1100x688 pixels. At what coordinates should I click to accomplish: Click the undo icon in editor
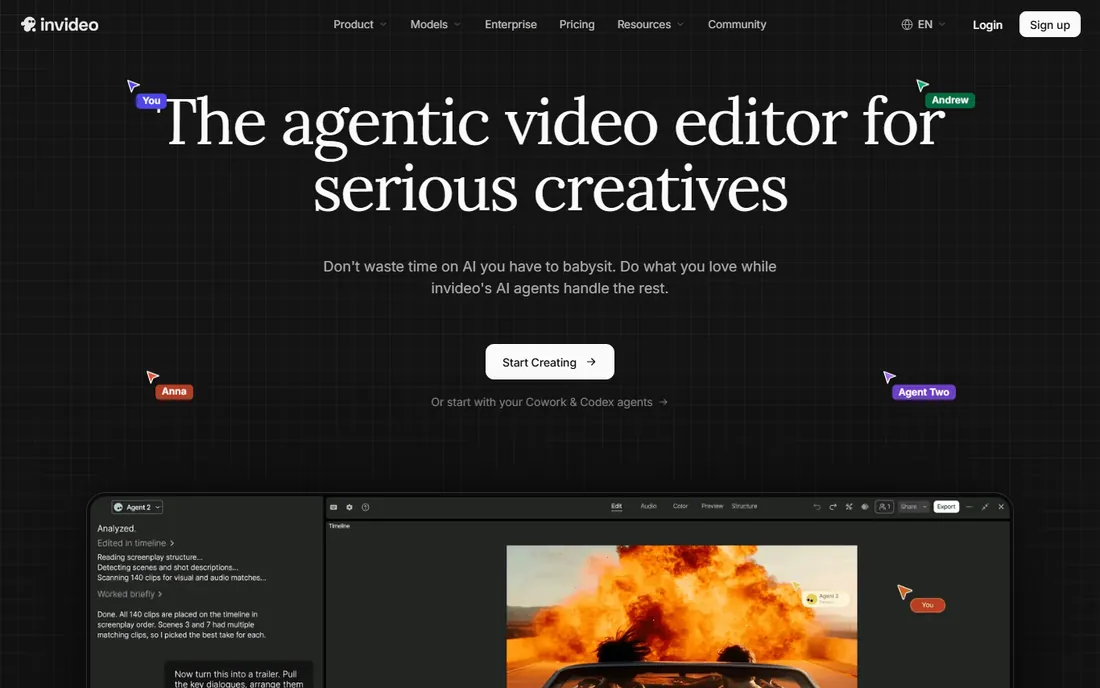click(x=817, y=507)
